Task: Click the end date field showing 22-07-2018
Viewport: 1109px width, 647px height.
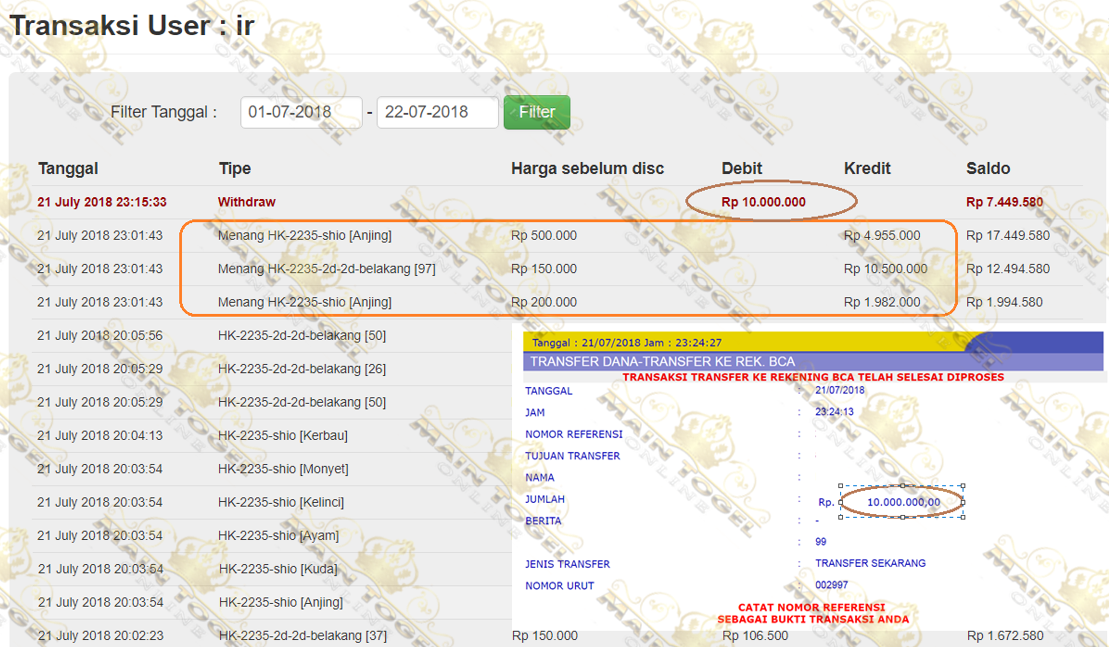Action: click(437, 112)
